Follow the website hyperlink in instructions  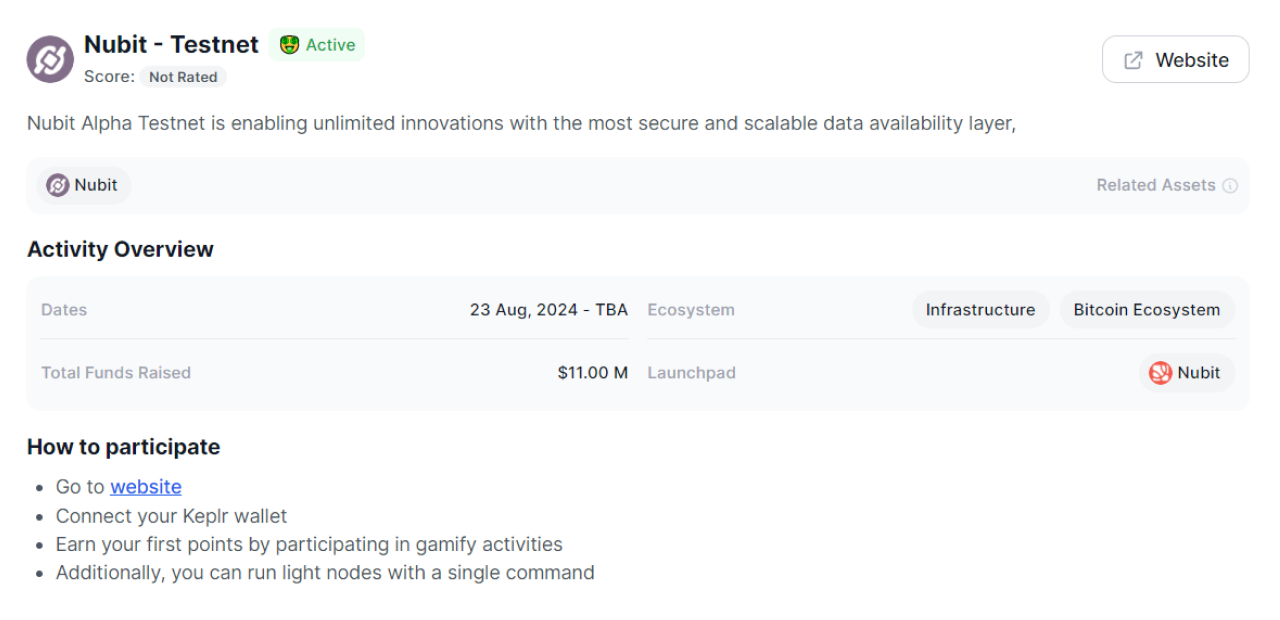(146, 487)
